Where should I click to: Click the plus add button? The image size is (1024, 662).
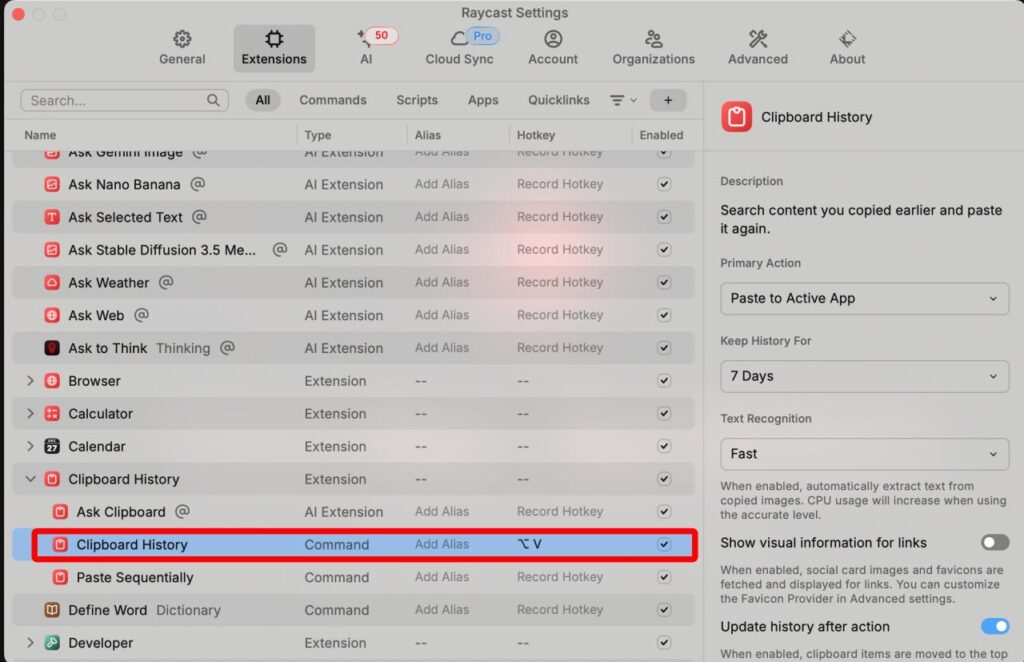pos(668,100)
